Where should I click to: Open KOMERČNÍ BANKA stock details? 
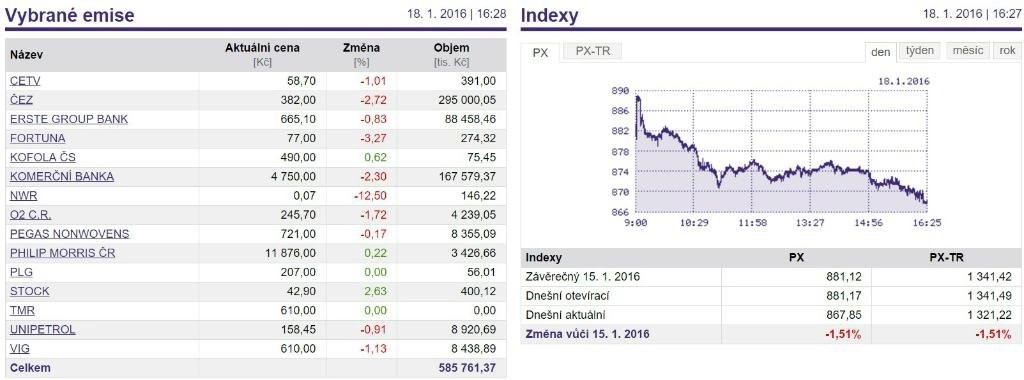[x=62, y=176]
